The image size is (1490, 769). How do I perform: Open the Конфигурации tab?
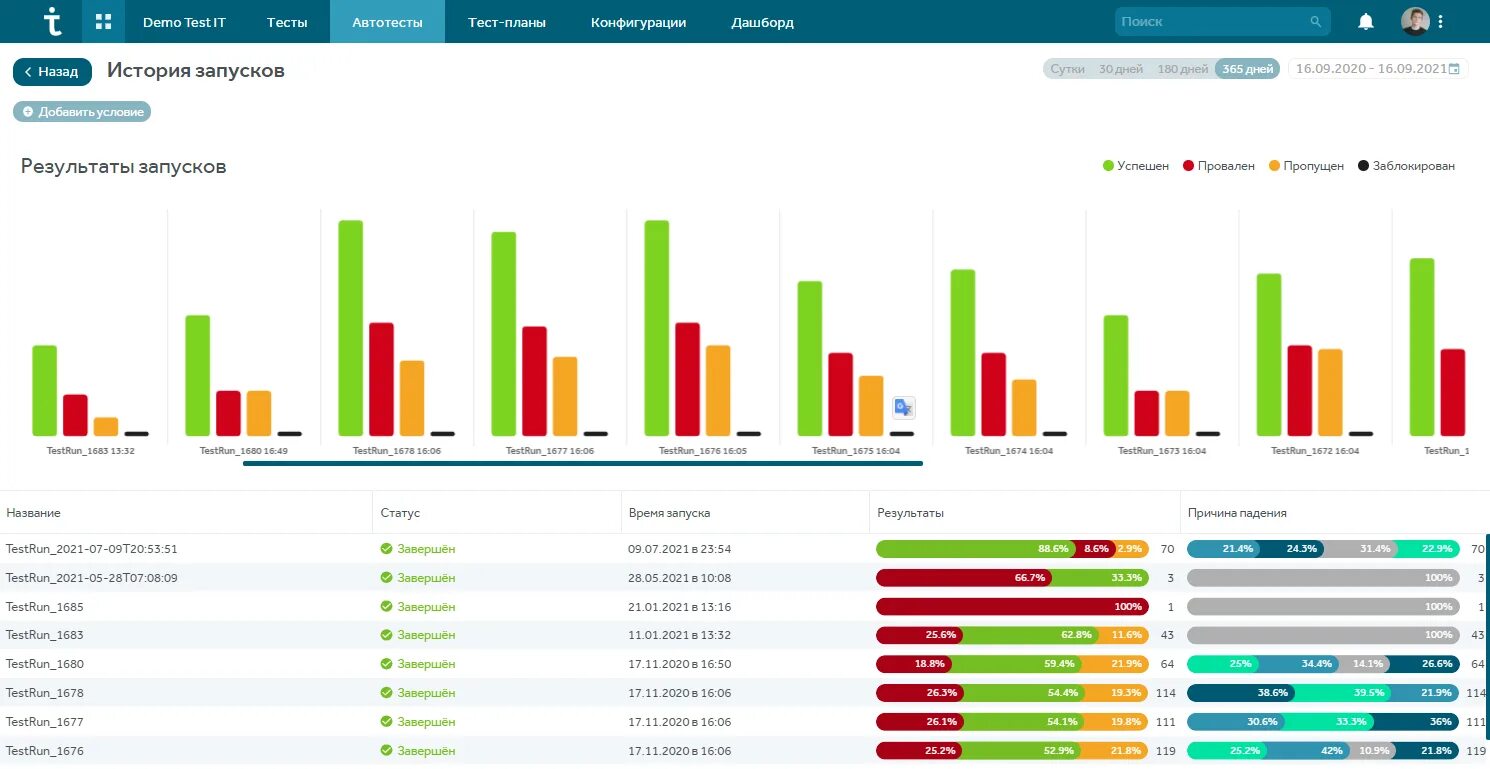tap(638, 22)
